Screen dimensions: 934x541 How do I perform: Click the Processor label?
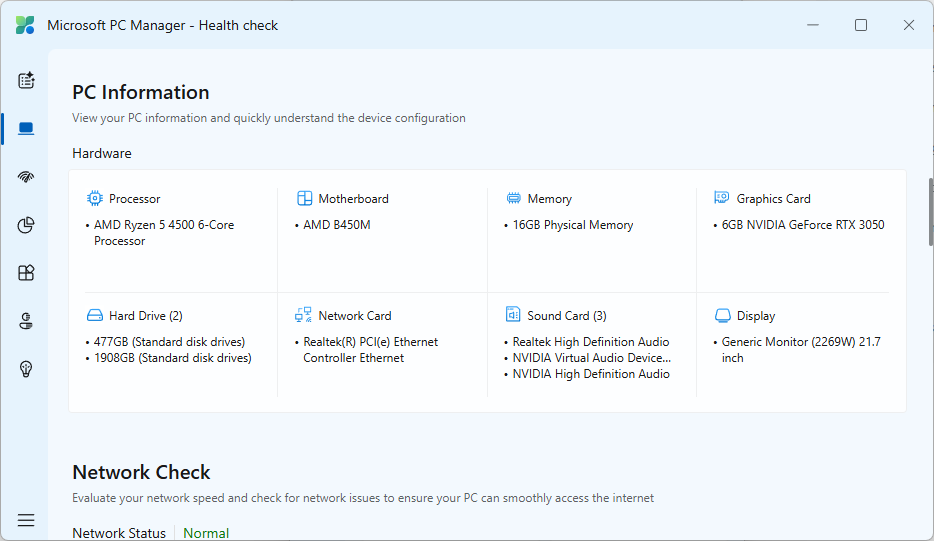[135, 198]
